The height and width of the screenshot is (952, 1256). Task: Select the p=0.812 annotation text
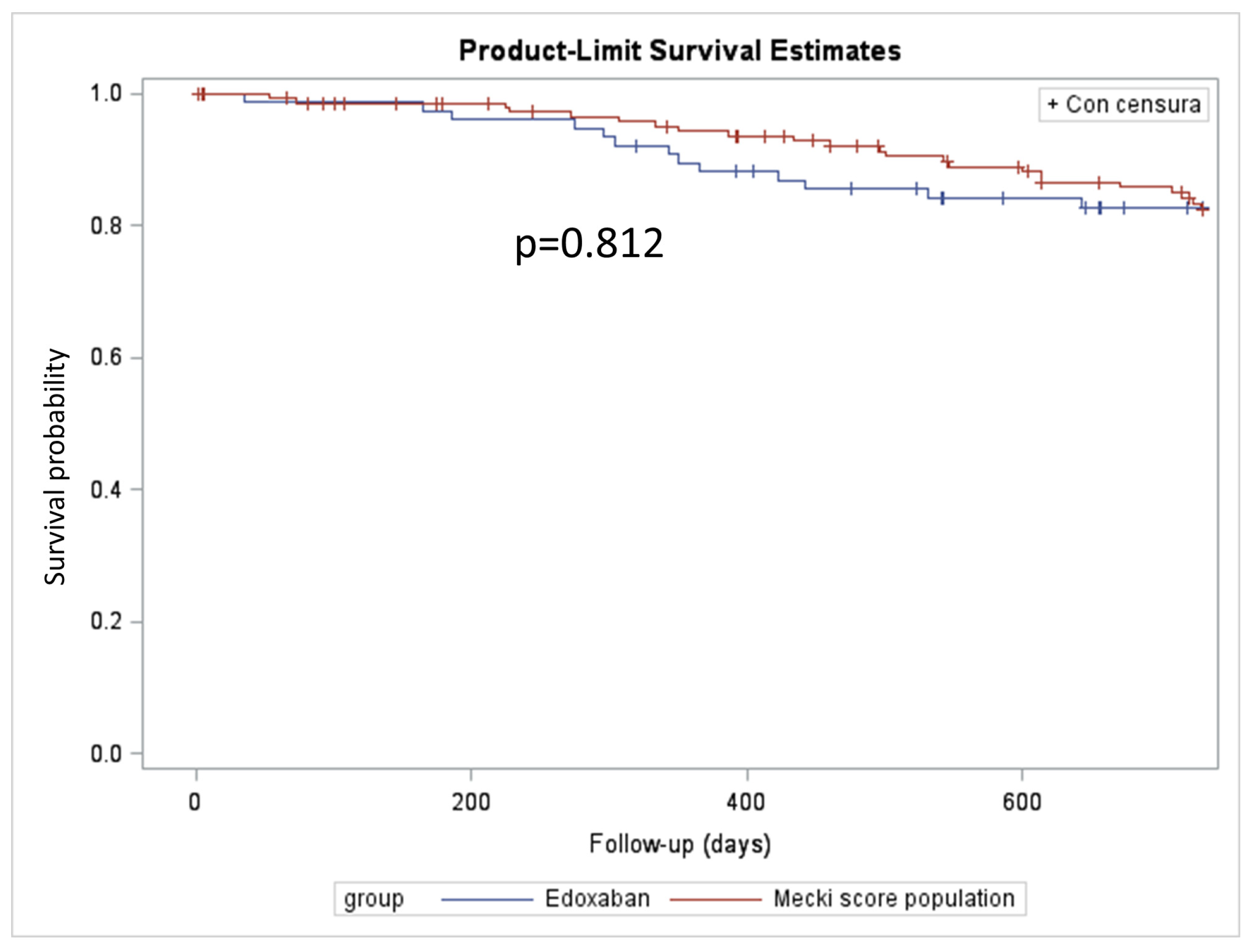click(x=589, y=245)
